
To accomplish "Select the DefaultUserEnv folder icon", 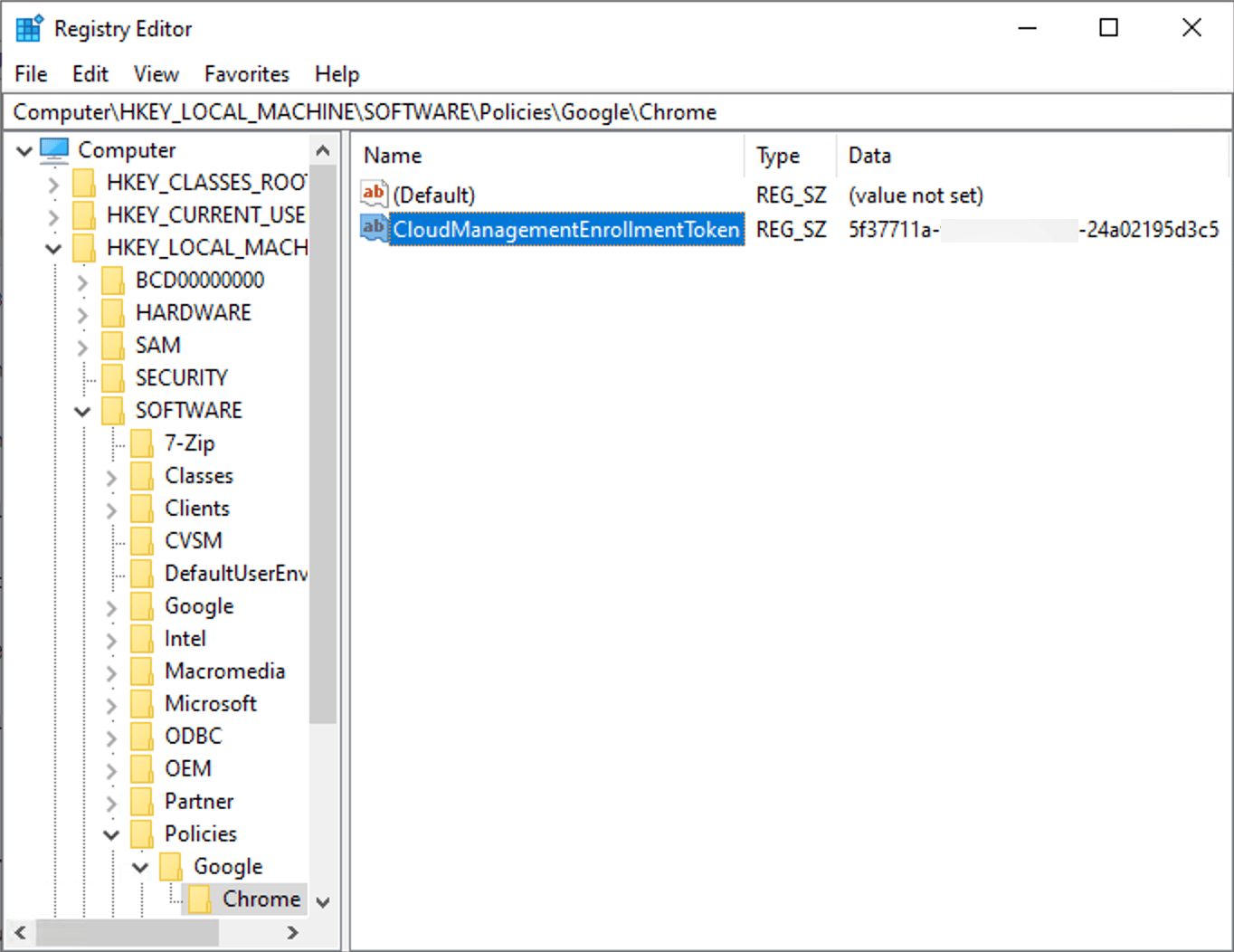I will coord(142,574).
